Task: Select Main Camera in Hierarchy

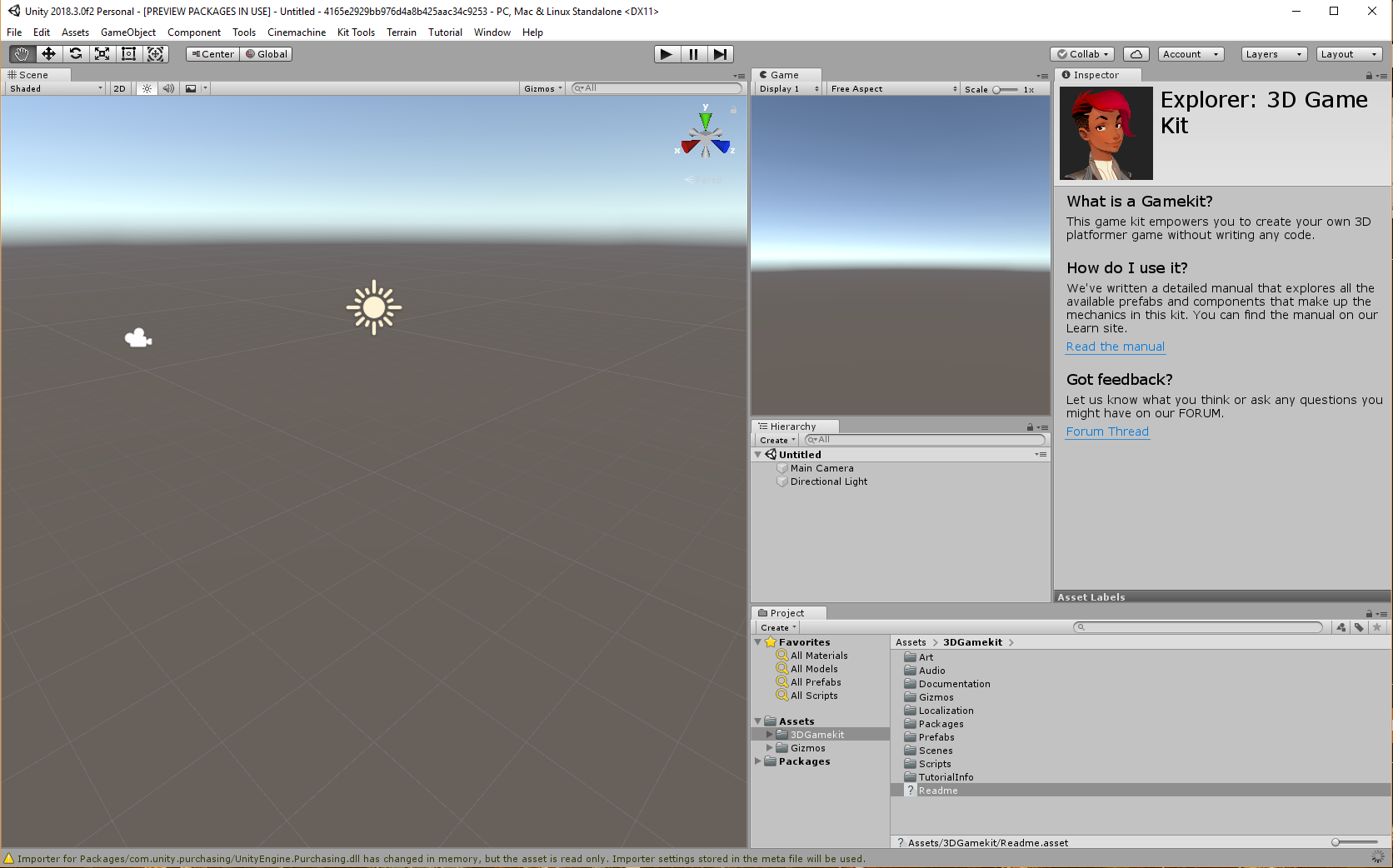Action: click(821, 468)
